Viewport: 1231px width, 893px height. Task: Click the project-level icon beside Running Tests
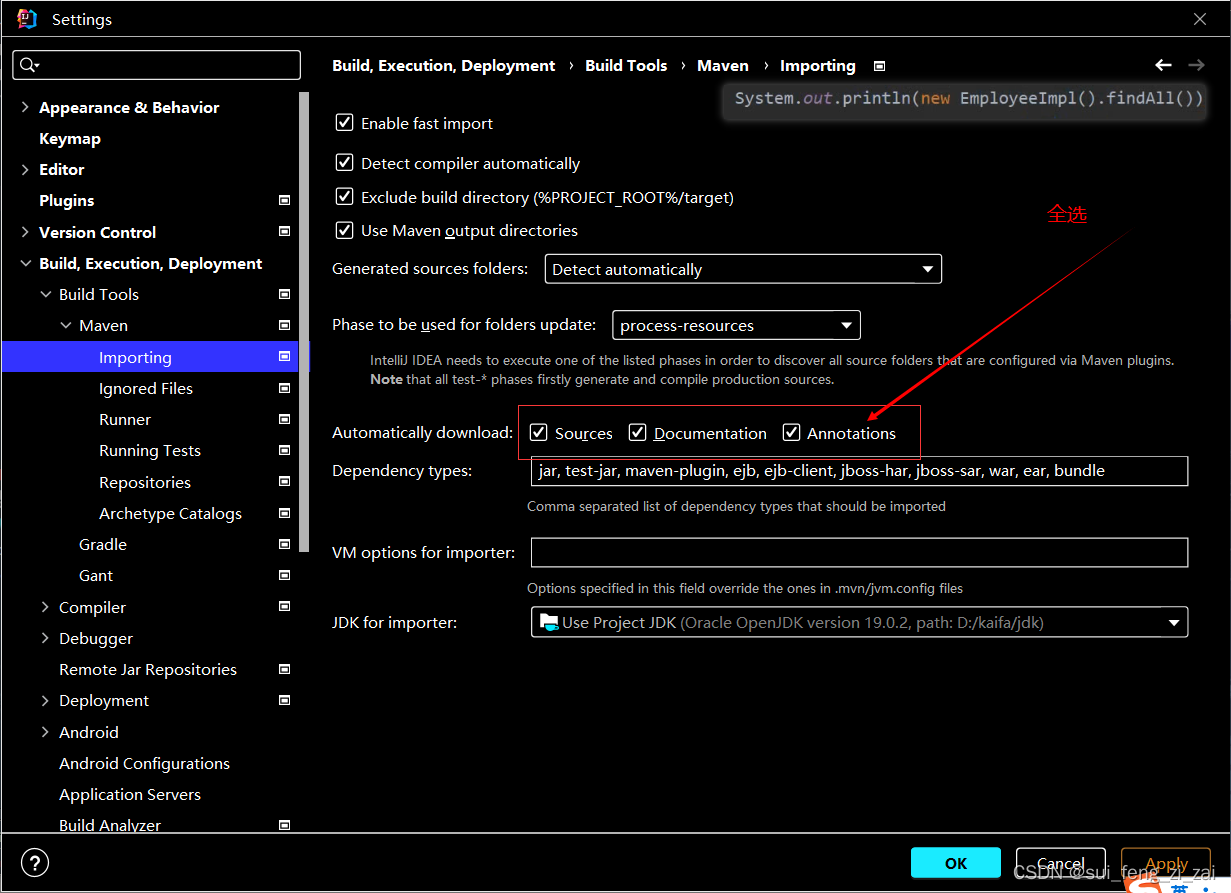click(284, 450)
